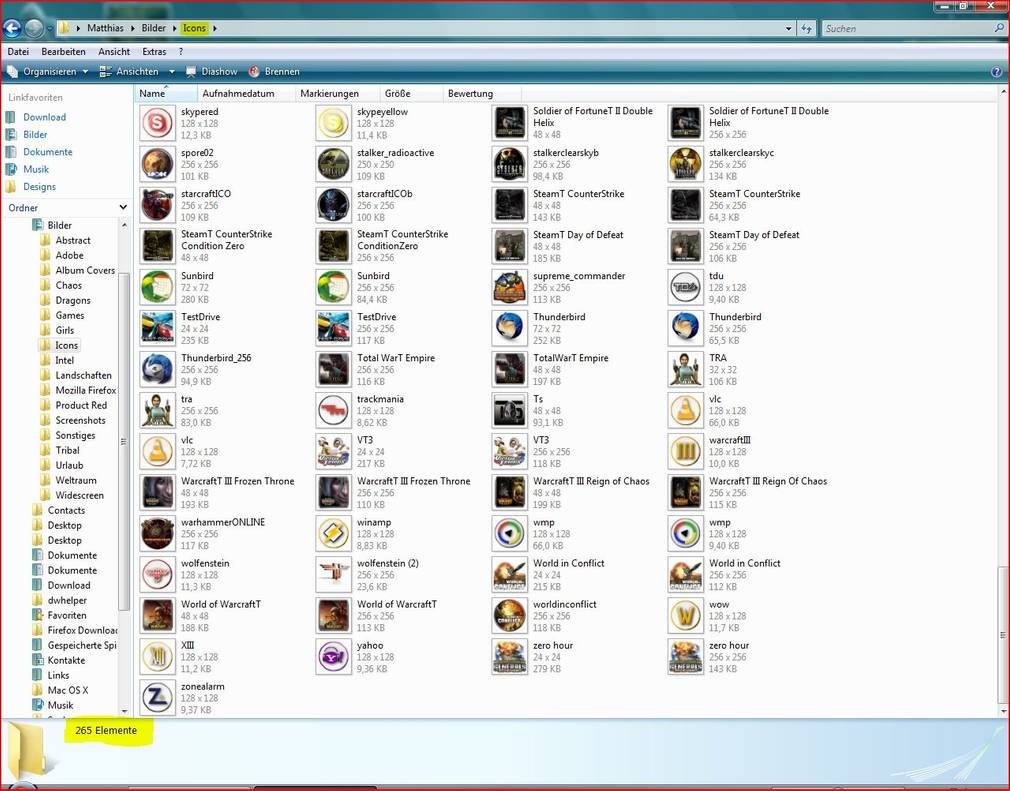Image resolution: width=1010 pixels, height=791 pixels.
Task: Open the address bar history dropdown
Action: click(x=789, y=28)
